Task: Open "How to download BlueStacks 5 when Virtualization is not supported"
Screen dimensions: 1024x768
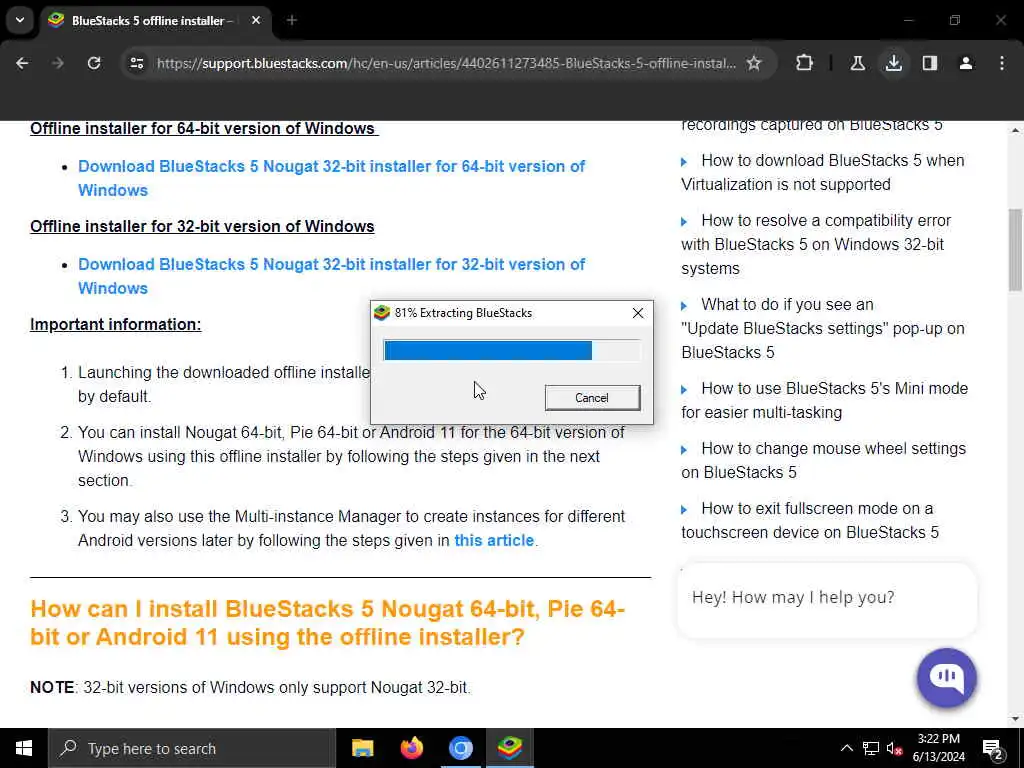Action: [823, 172]
